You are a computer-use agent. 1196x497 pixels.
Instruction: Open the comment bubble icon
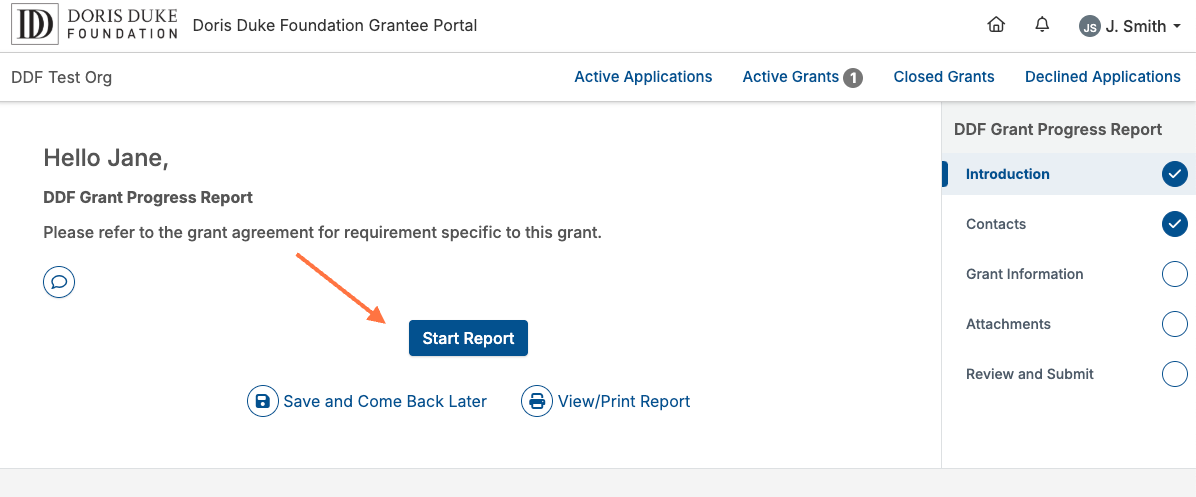(59, 282)
